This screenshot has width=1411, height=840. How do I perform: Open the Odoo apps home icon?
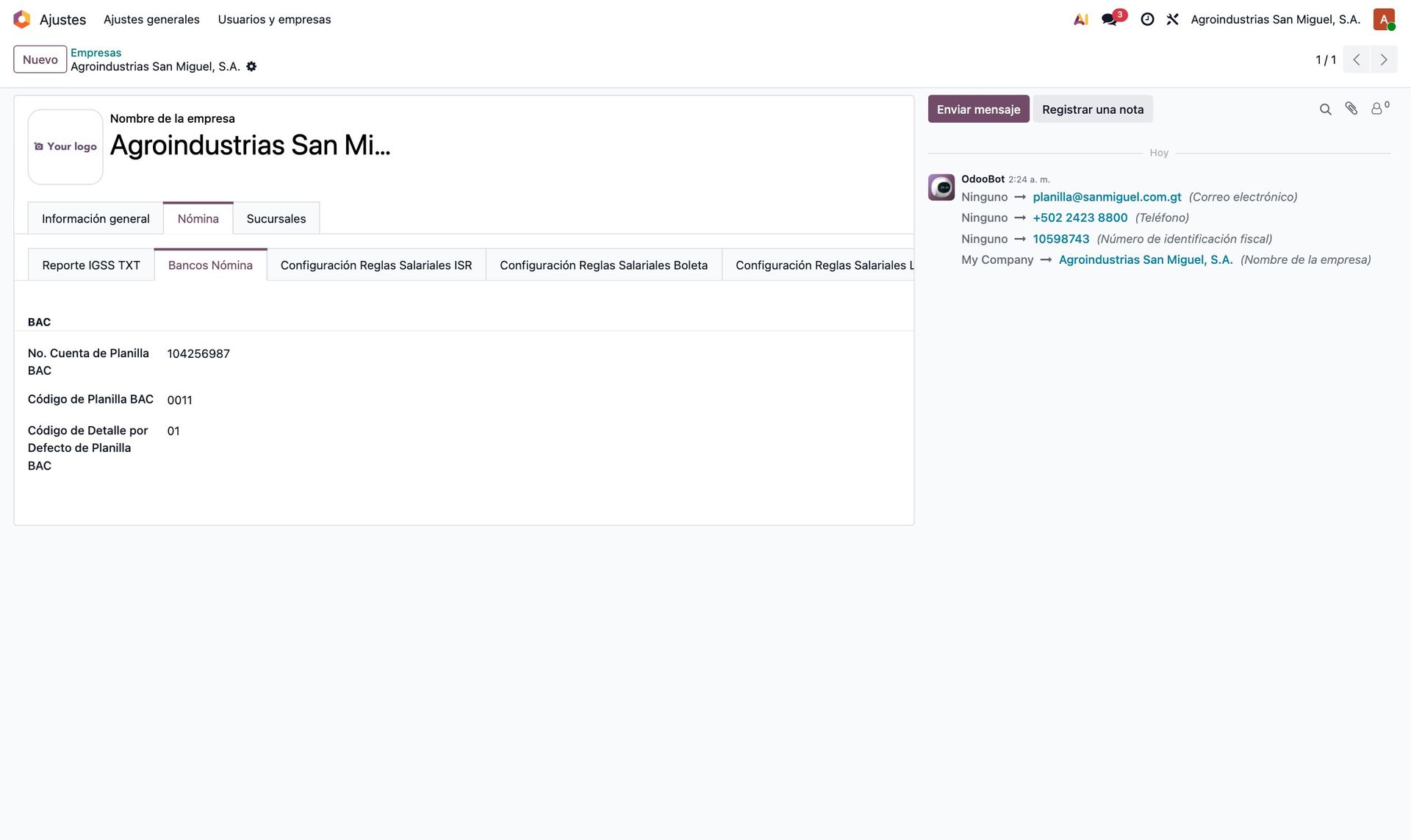click(x=22, y=19)
